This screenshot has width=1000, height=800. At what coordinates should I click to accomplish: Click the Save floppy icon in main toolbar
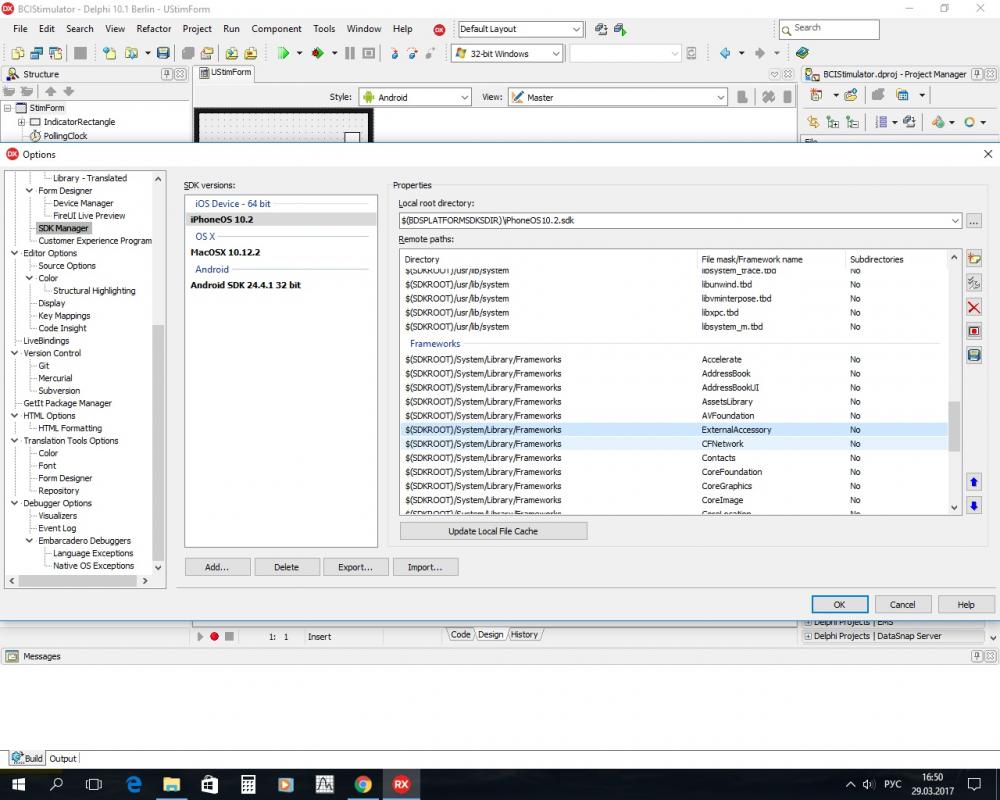pyautogui.click(x=163, y=54)
